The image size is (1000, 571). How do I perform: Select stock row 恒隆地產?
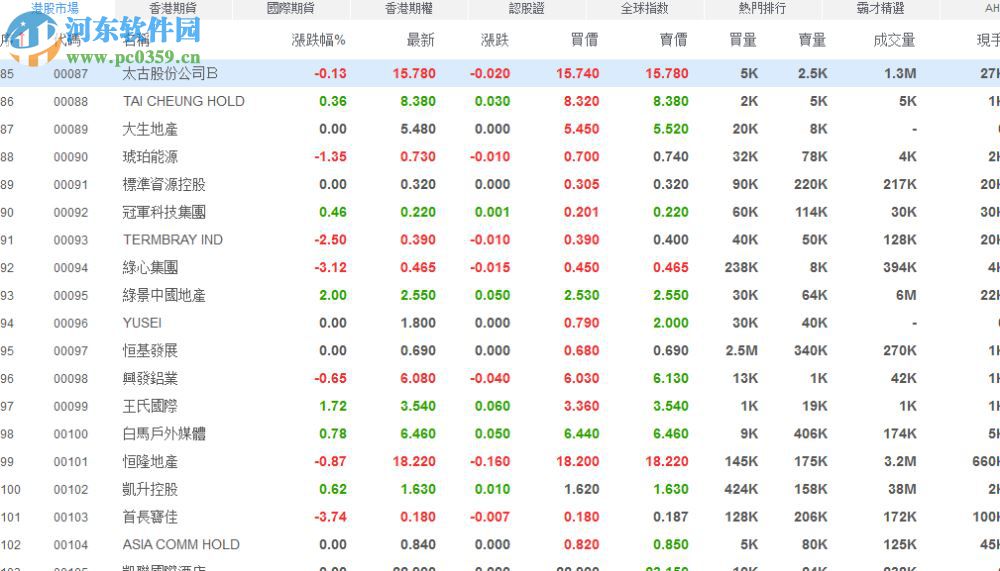(x=500, y=461)
